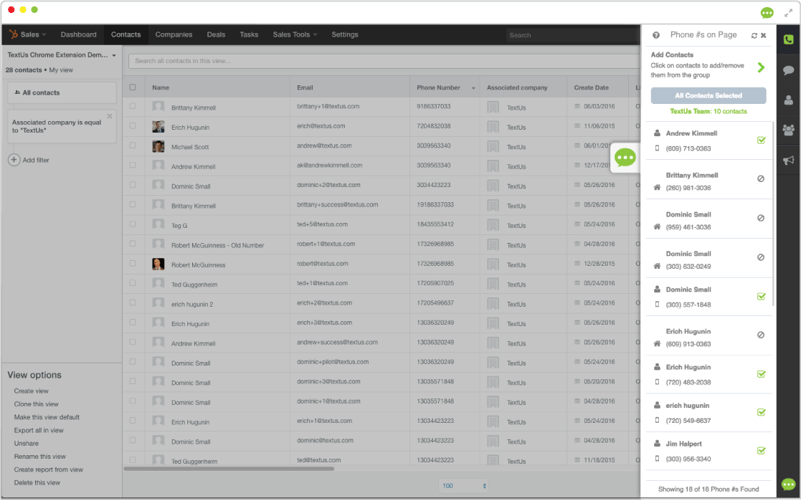Click Robert McGuinness's profile photo

pos(158,264)
